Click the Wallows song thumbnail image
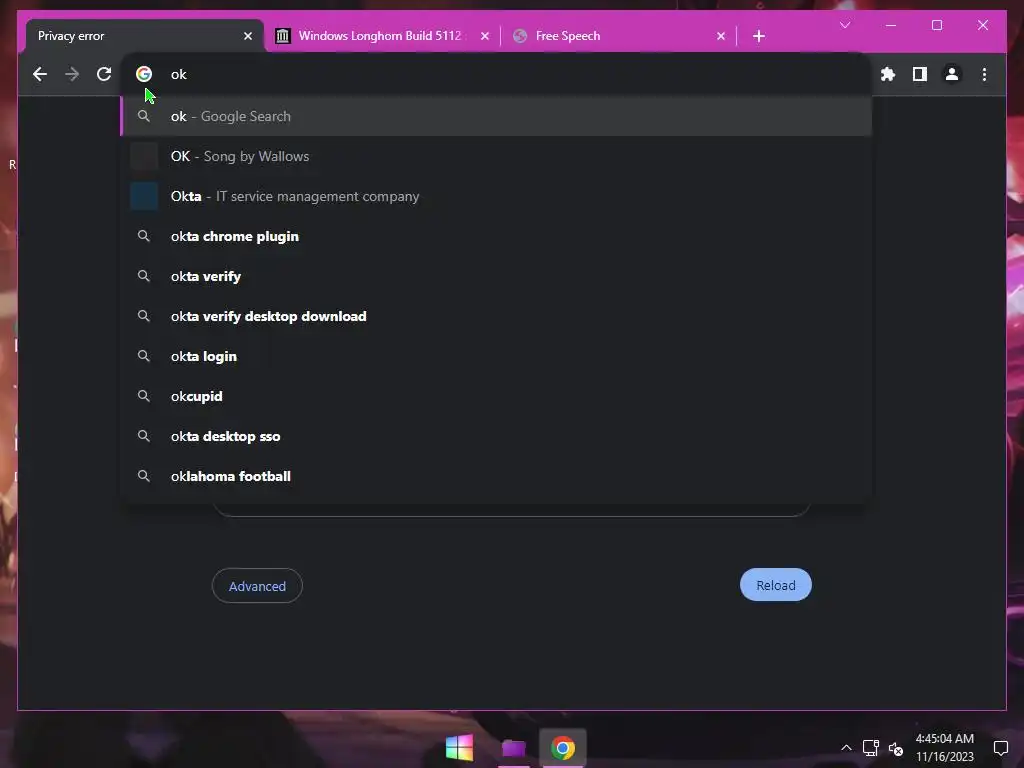 [144, 156]
